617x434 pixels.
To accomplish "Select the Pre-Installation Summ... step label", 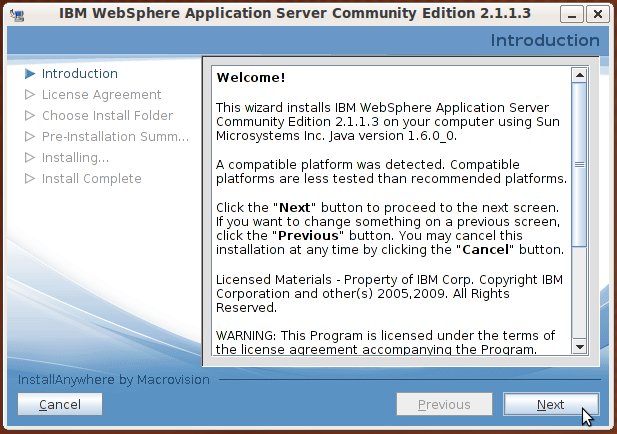I will (x=114, y=137).
